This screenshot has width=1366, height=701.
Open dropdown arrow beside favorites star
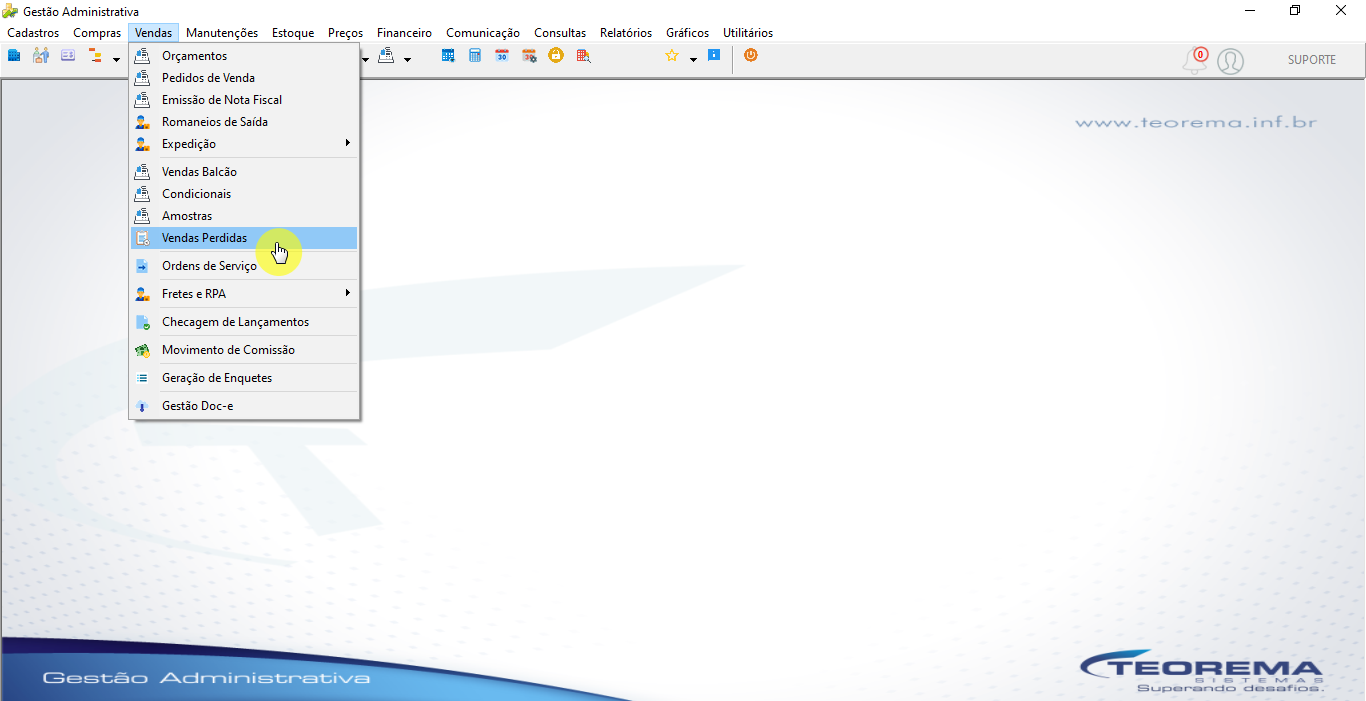click(x=693, y=59)
